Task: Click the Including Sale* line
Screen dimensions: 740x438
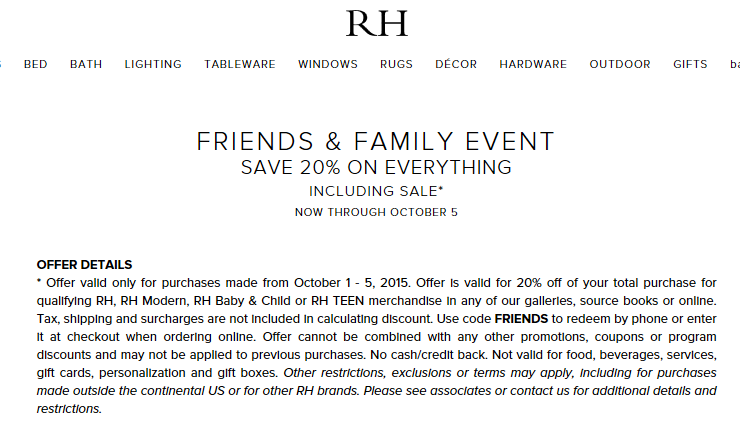Action: pos(376,191)
